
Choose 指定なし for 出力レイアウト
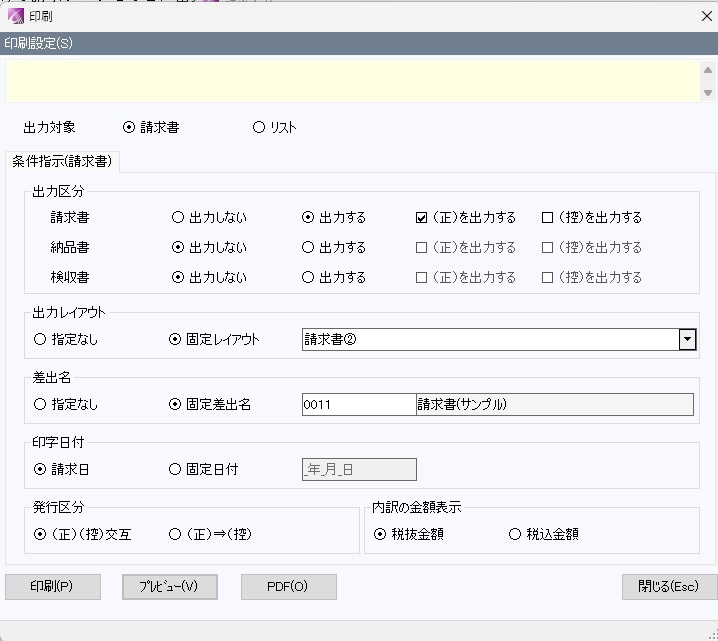tap(66, 339)
